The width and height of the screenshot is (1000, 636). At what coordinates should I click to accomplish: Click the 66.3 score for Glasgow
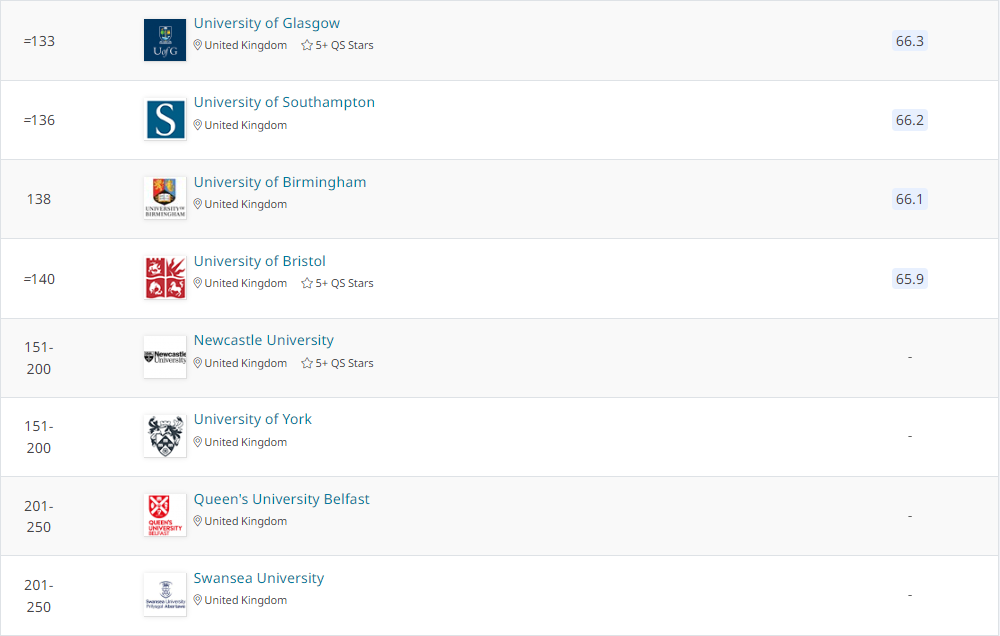910,41
